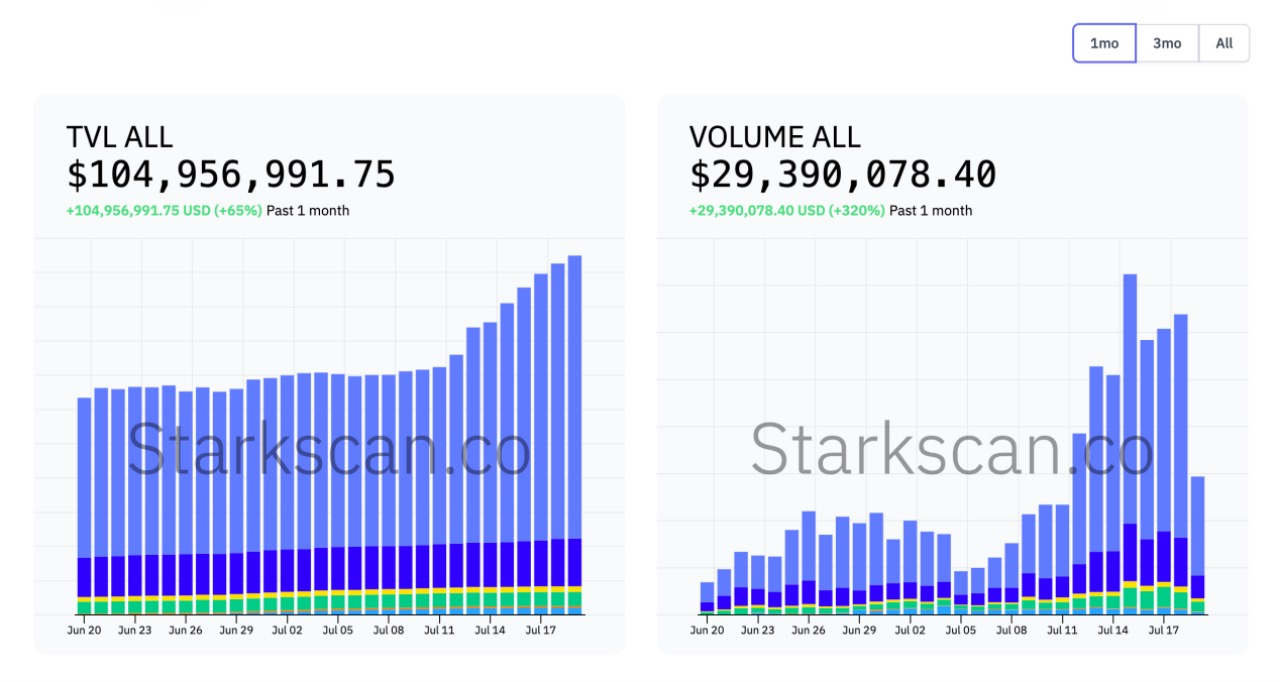Click the Jul 17 label on Volume chart
This screenshot has height=682, width=1280.
[1164, 631]
